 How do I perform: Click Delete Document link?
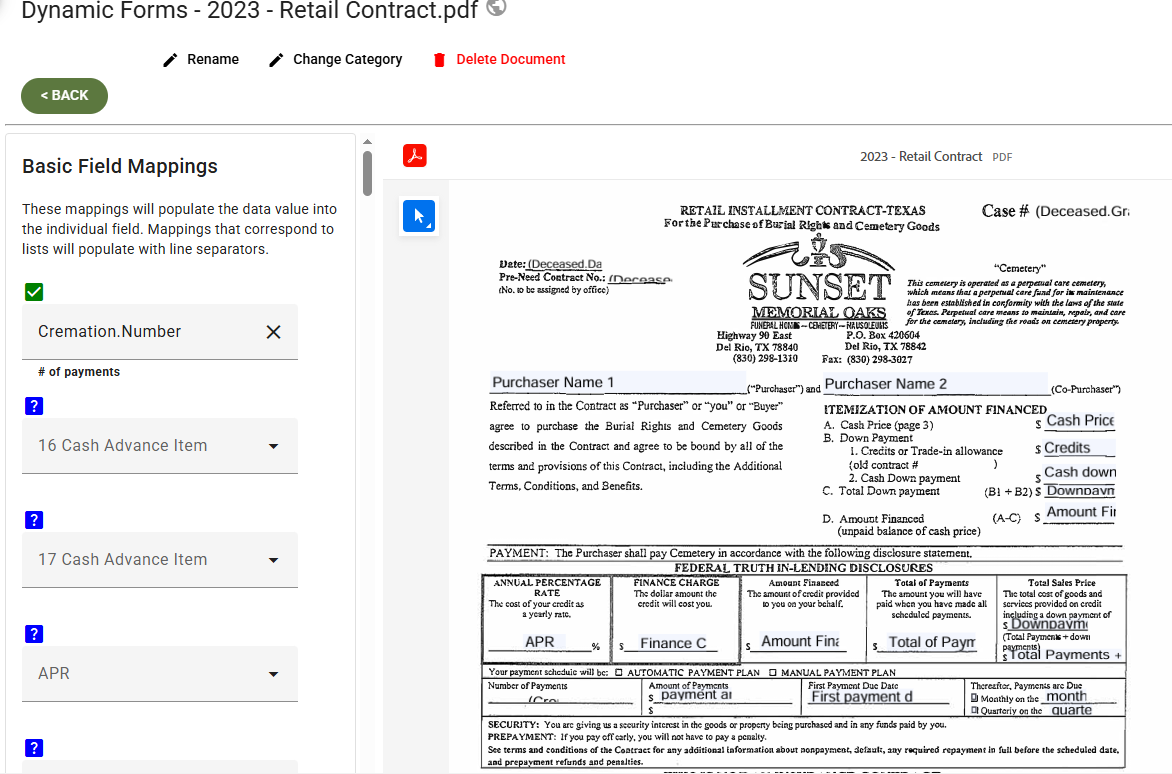[511, 59]
